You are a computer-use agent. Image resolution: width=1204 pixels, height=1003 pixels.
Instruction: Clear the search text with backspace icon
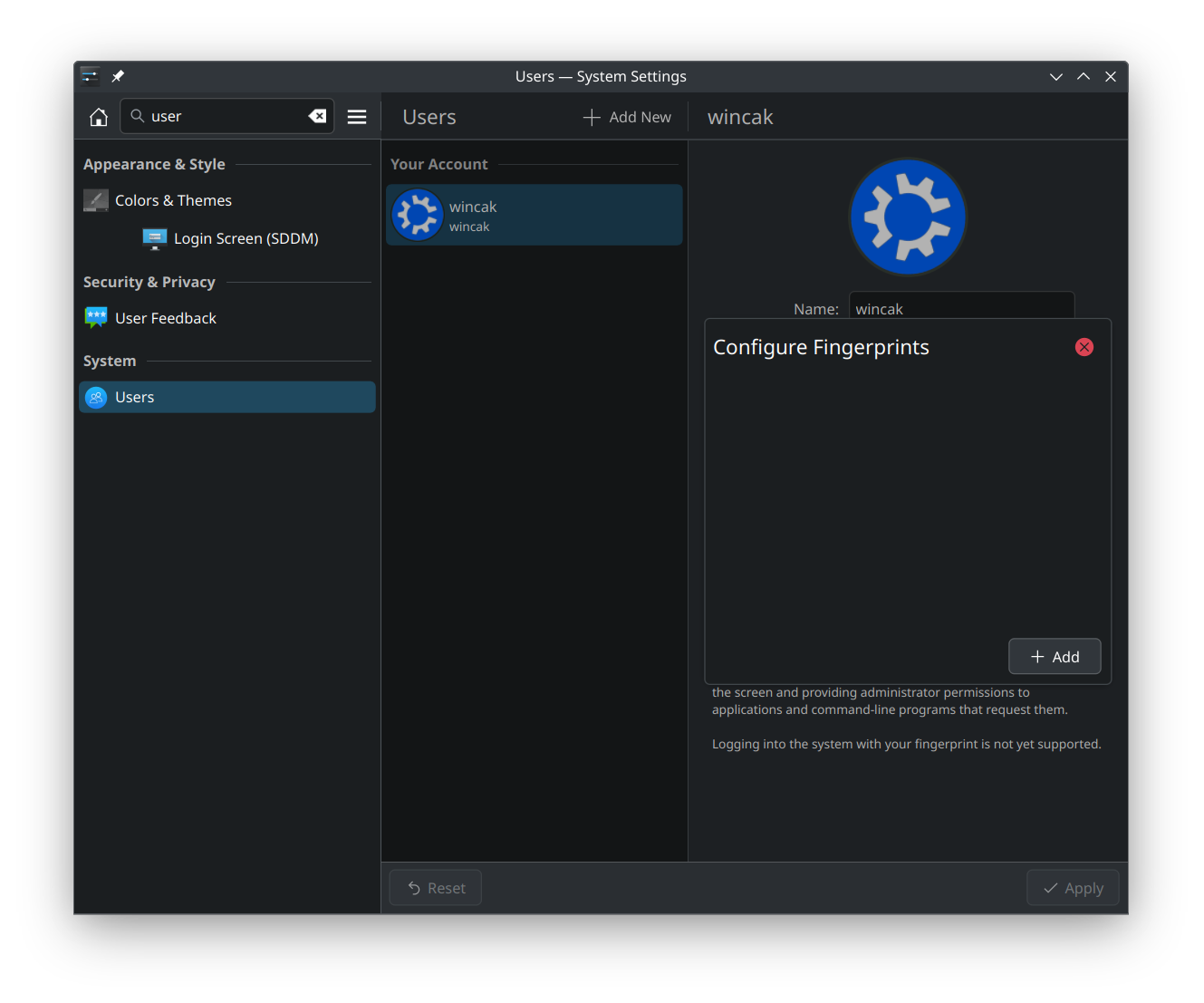tap(317, 116)
